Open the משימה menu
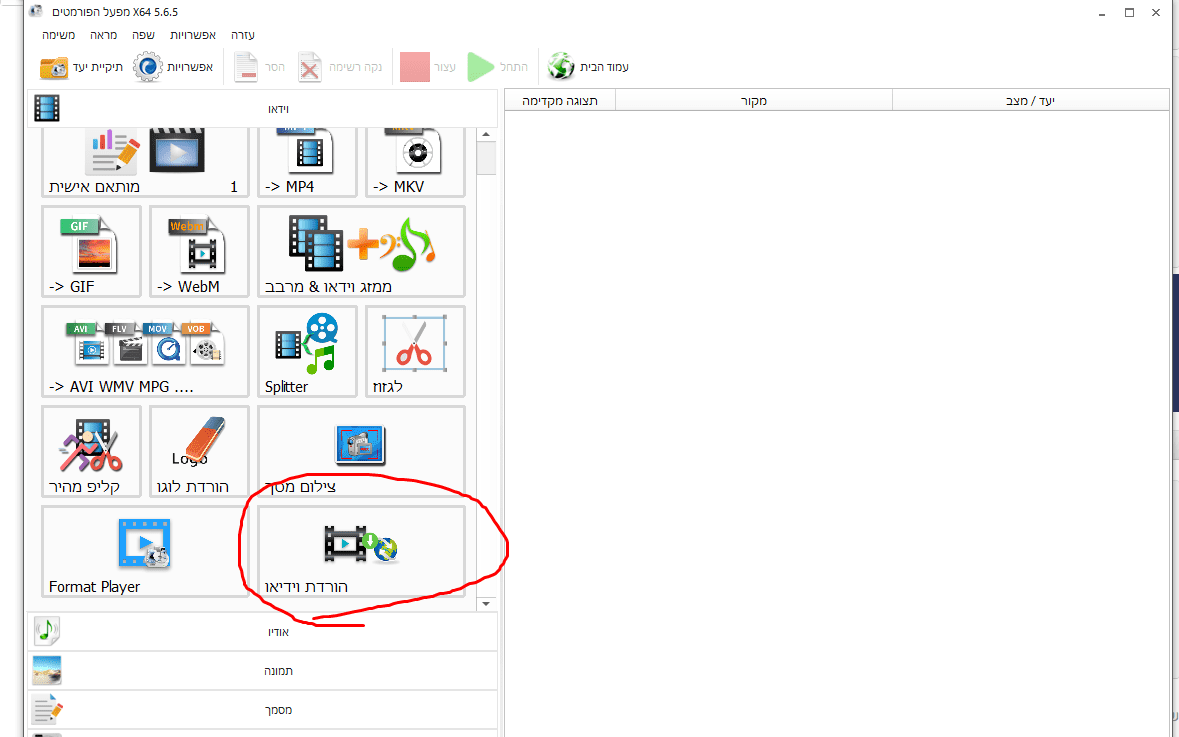This screenshot has height=737, width=1179. tap(58, 35)
